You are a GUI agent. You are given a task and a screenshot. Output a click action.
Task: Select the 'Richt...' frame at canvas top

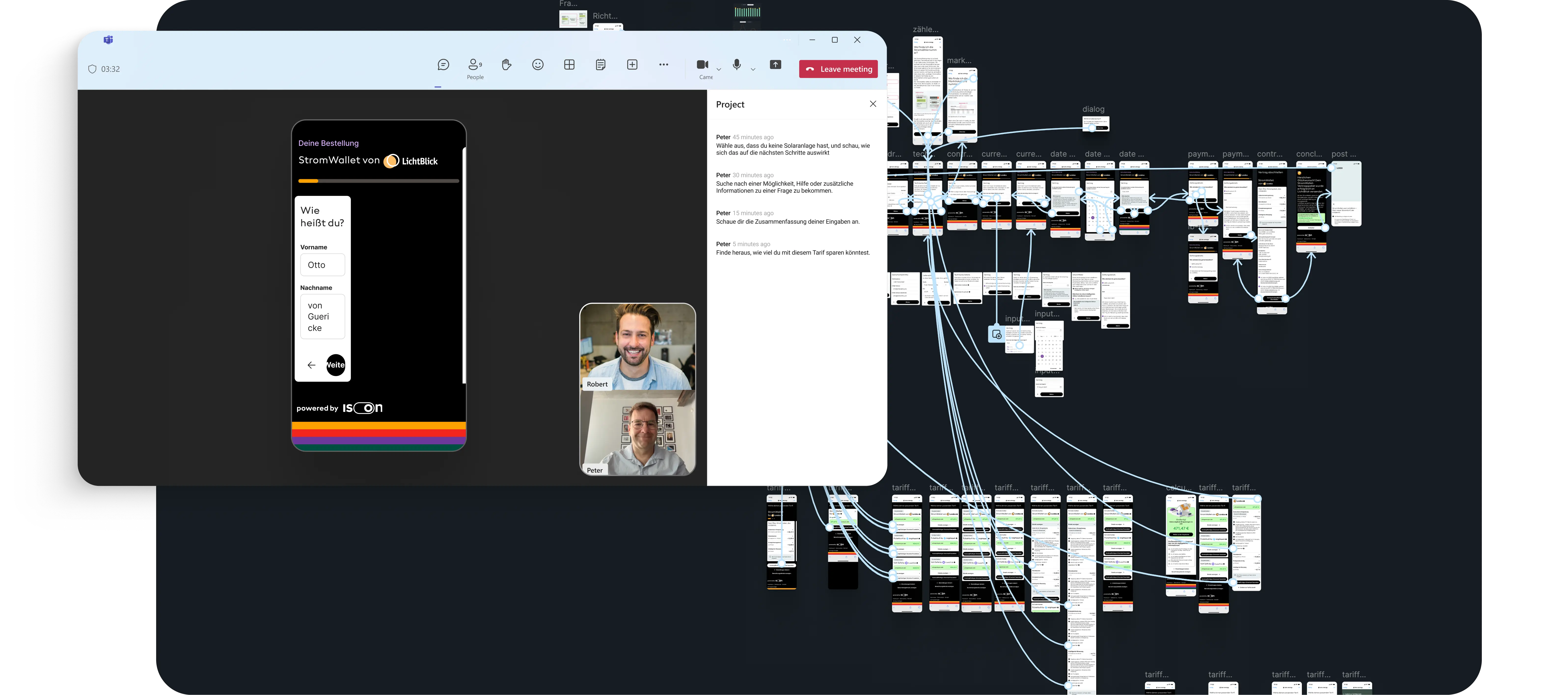pyautogui.click(x=608, y=27)
